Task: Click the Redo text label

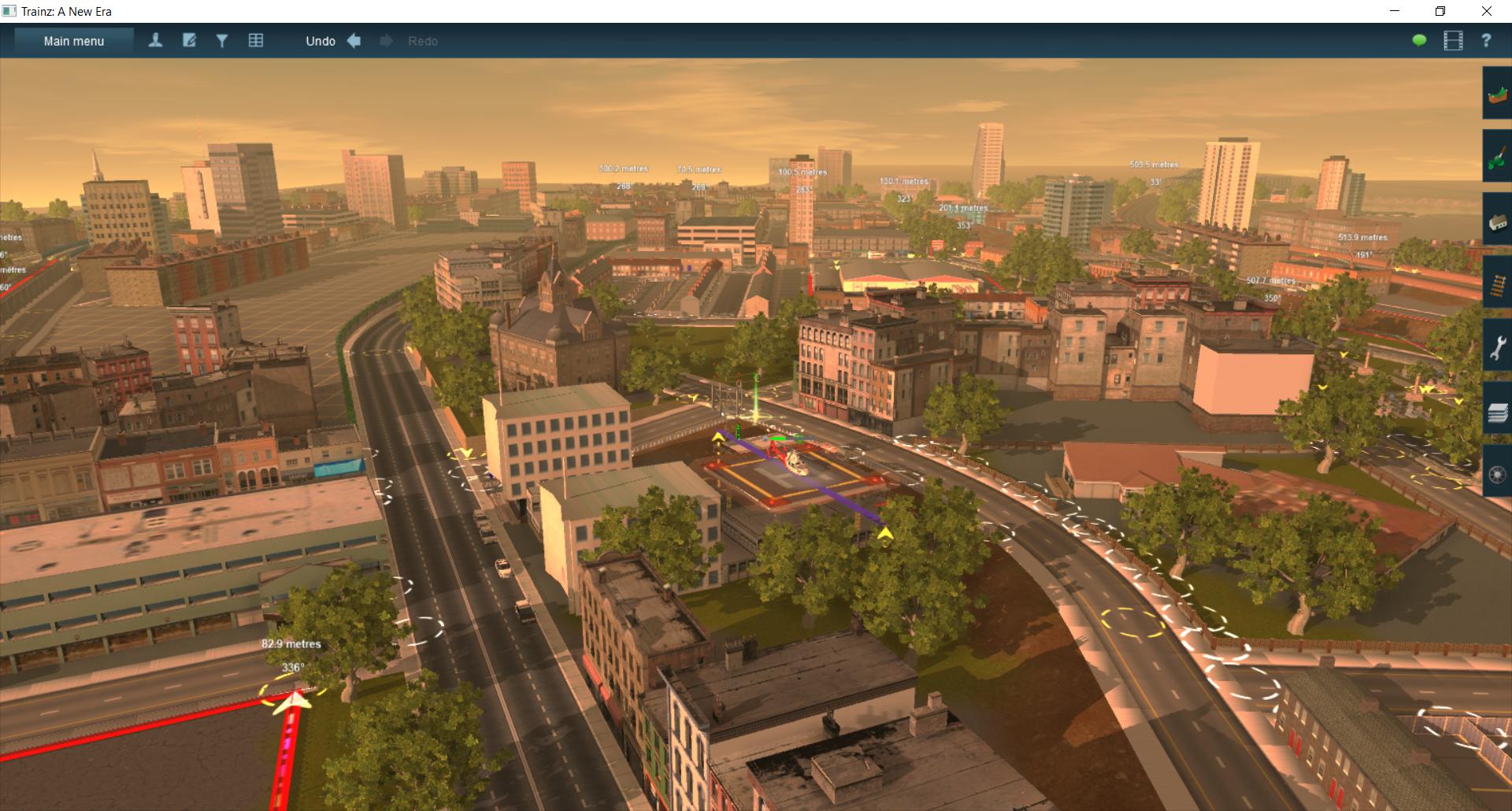Action: click(423, 41)
